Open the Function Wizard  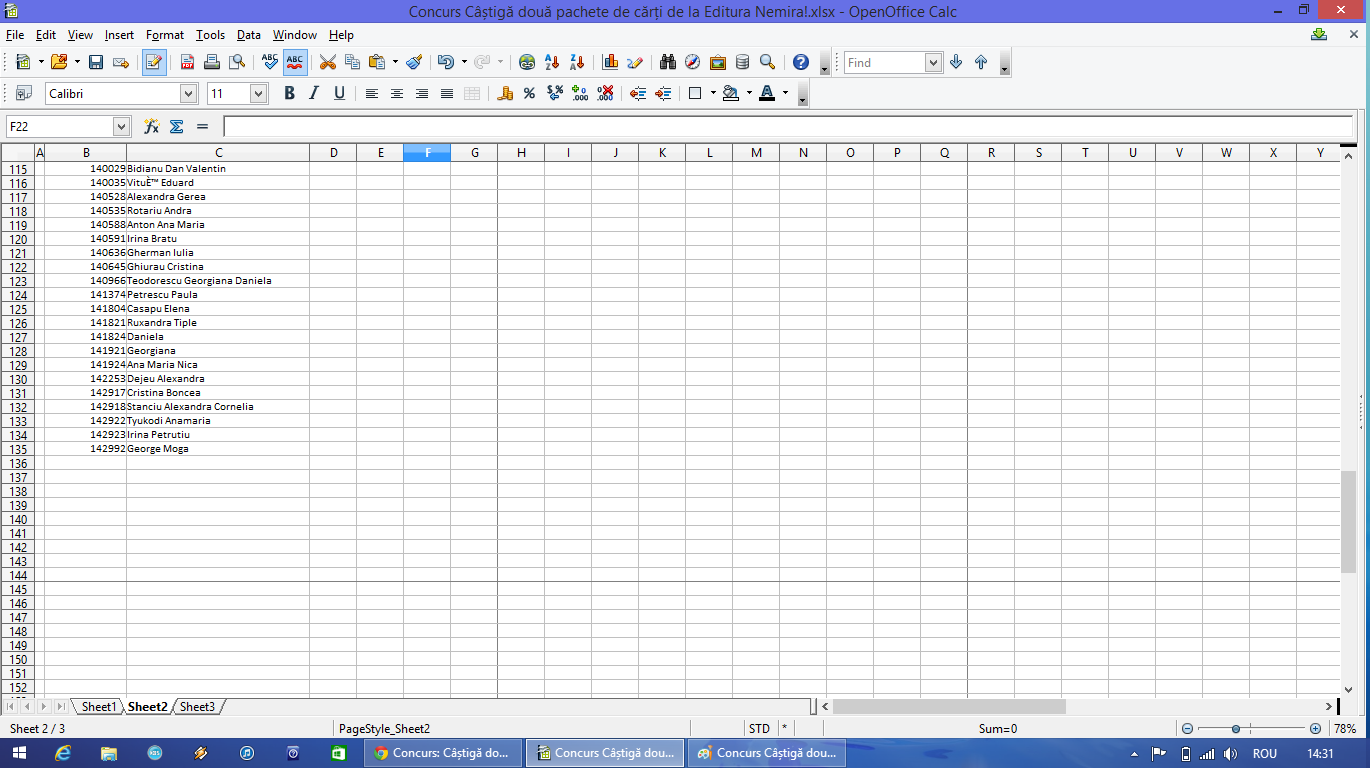[x=151, y=126]
